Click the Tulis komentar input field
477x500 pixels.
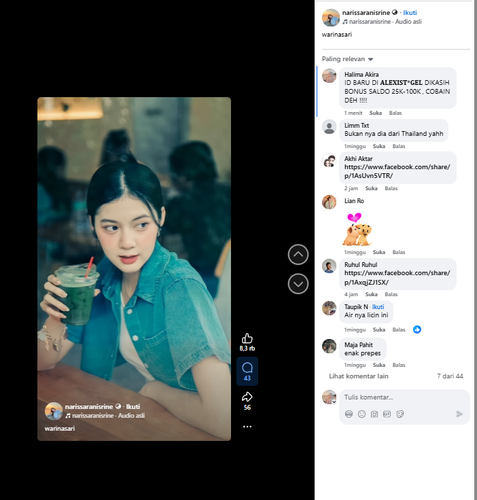pyautogui.click(x=404, y=397)
